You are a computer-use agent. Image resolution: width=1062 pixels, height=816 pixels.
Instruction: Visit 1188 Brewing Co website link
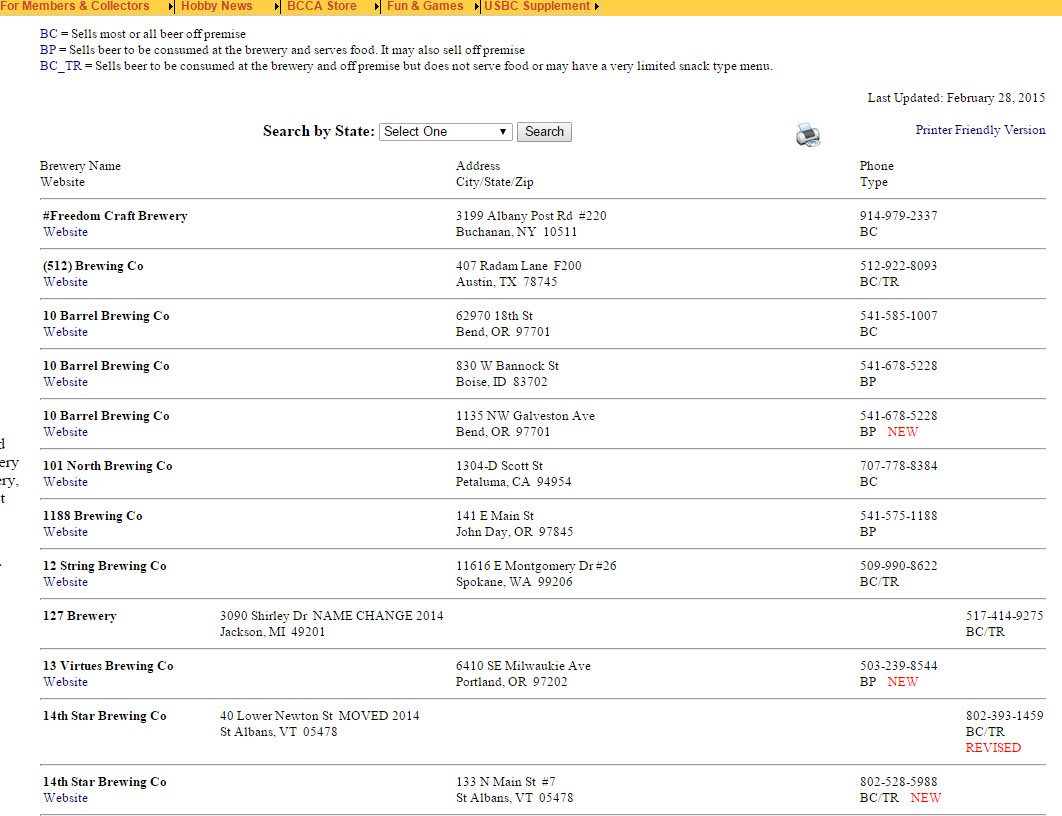[x=66, y=532]
